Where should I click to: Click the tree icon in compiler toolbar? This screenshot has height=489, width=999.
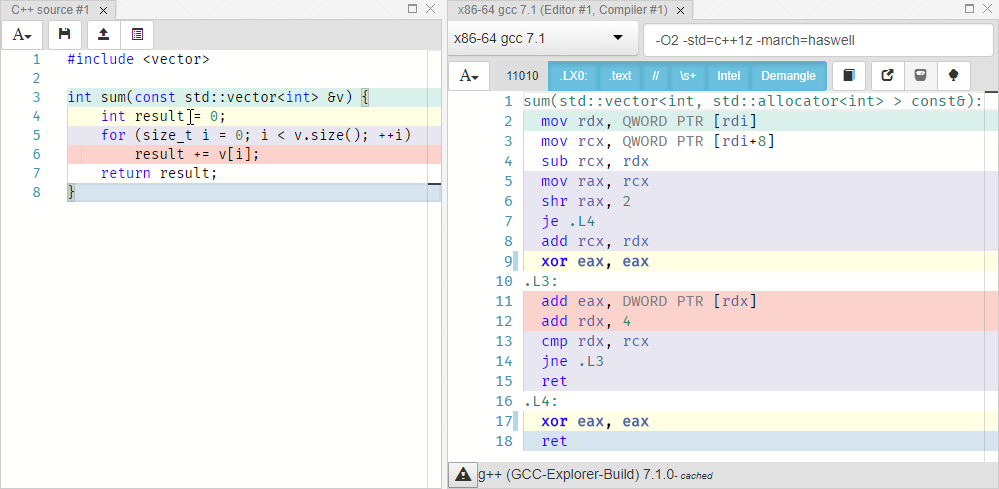[x=954, y=76]
